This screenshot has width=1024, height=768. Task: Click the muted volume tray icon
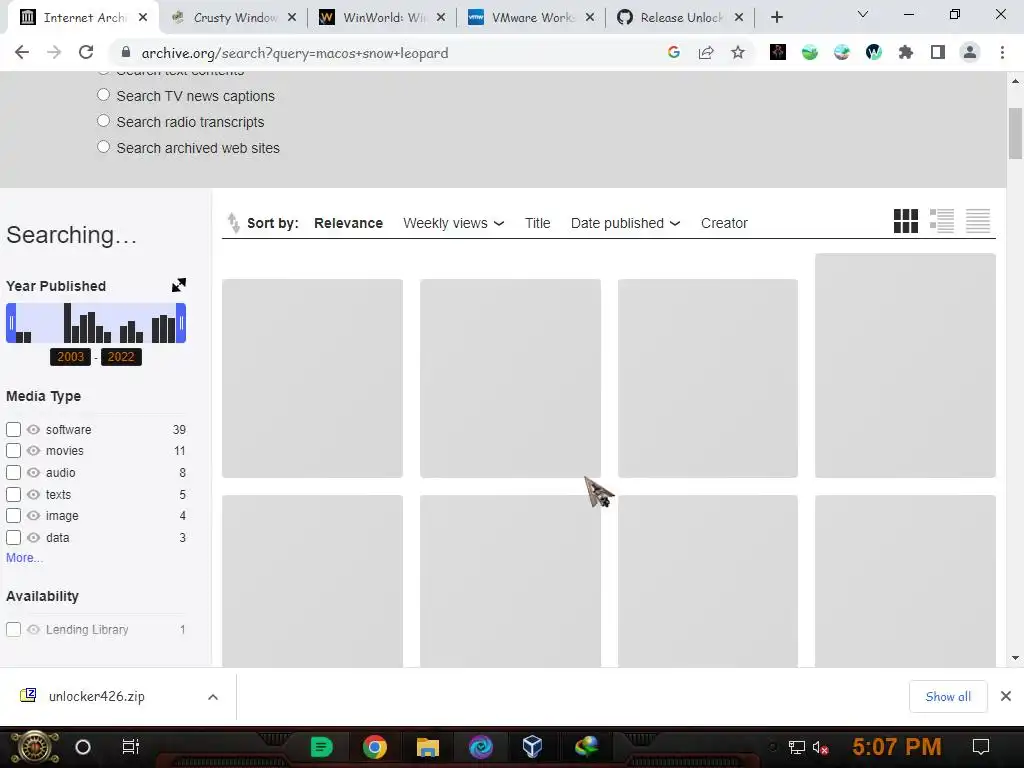820,748
